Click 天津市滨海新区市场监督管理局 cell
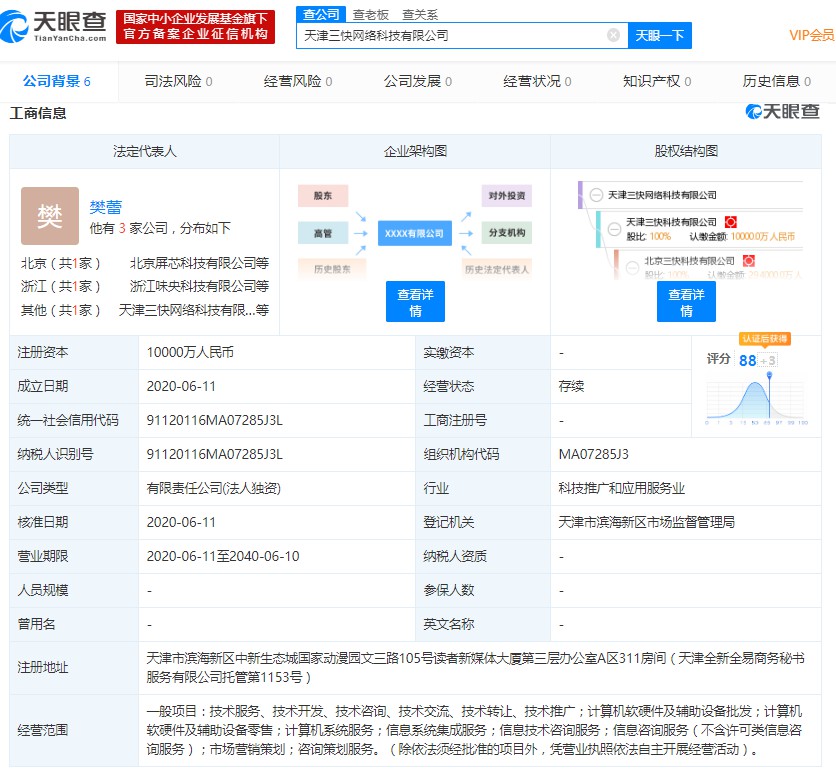This screenshot has width=836, height=776. tap(646, 522)
